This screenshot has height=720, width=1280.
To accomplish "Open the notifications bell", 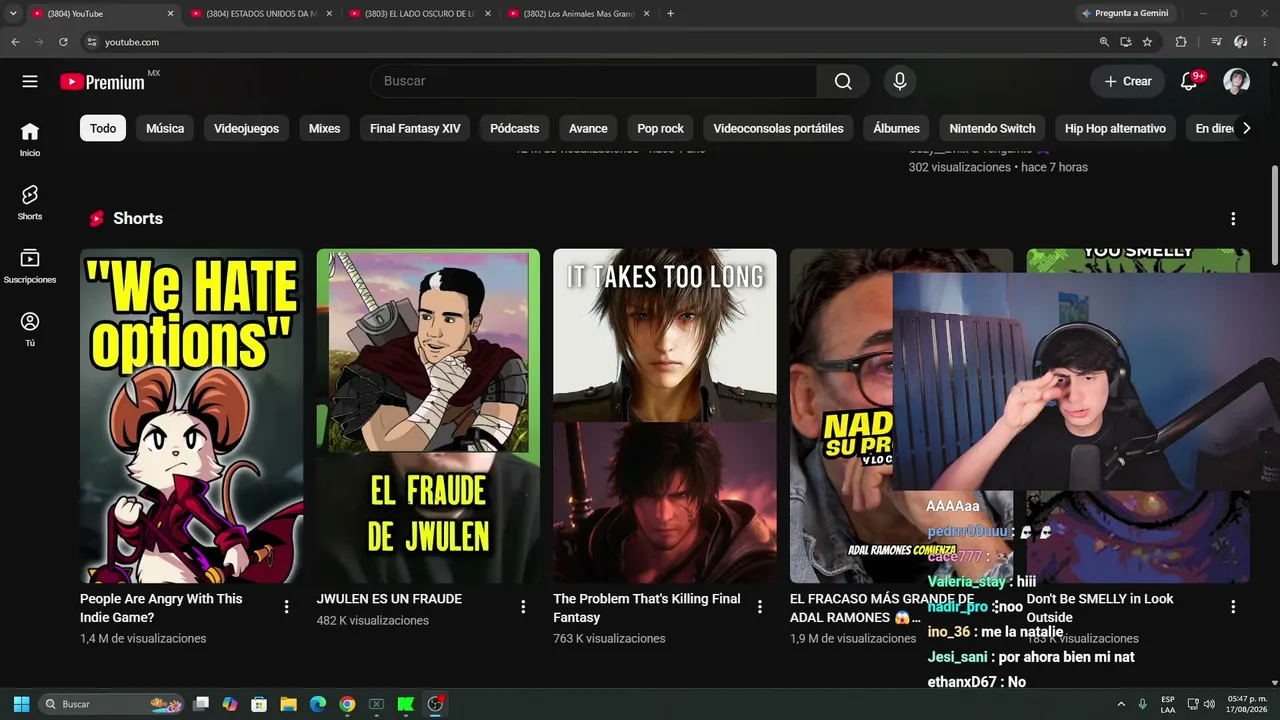I will click(x=1189, y=81).
